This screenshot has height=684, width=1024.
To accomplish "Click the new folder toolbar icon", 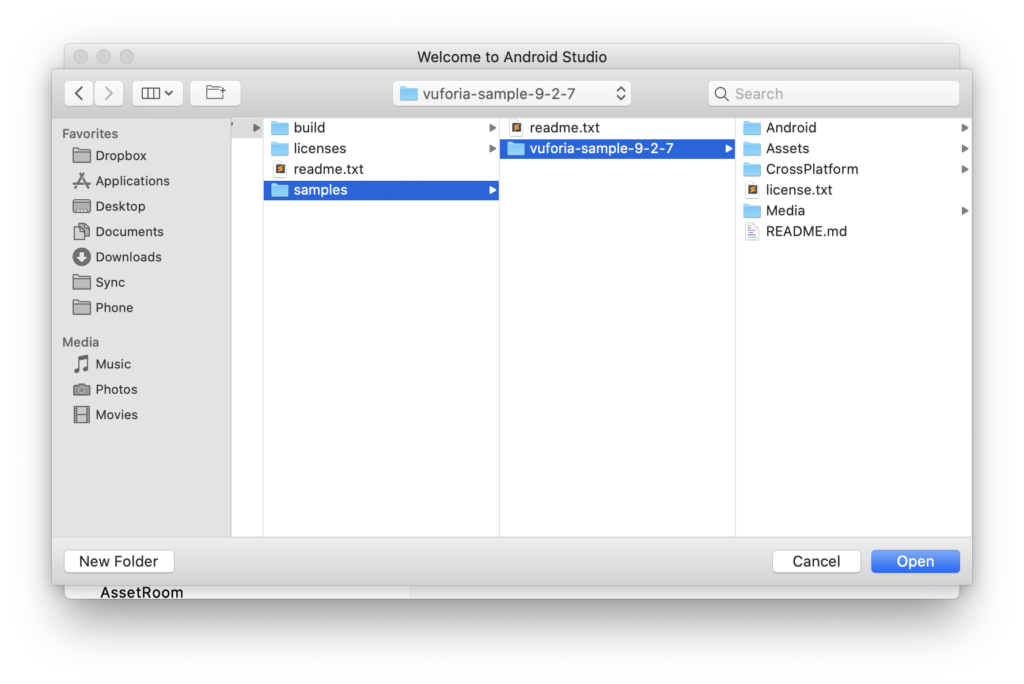I will coord(216,93).
